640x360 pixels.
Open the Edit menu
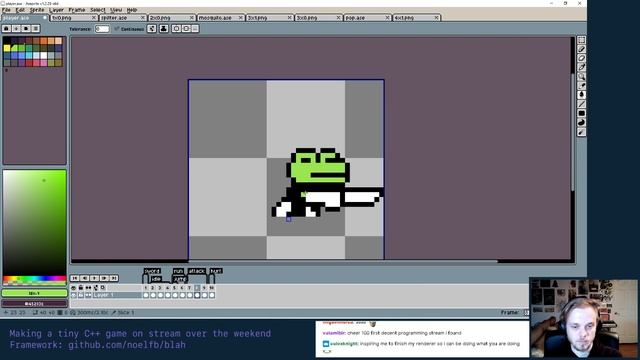[20, 10]
